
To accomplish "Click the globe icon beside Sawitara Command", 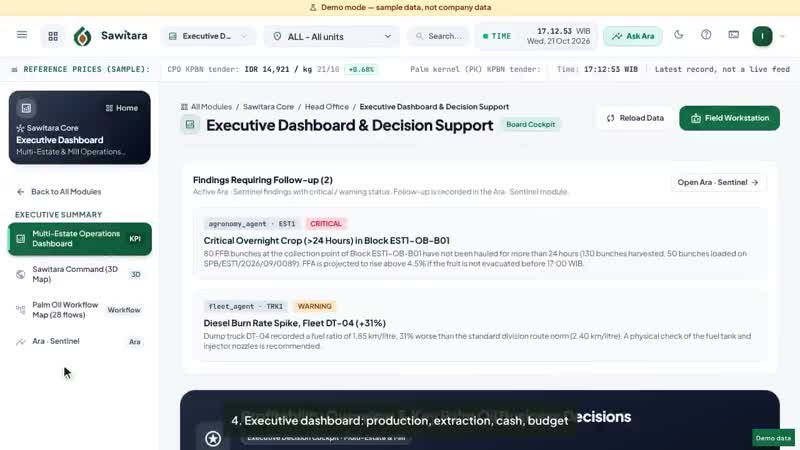I will [x=20, y=274].
